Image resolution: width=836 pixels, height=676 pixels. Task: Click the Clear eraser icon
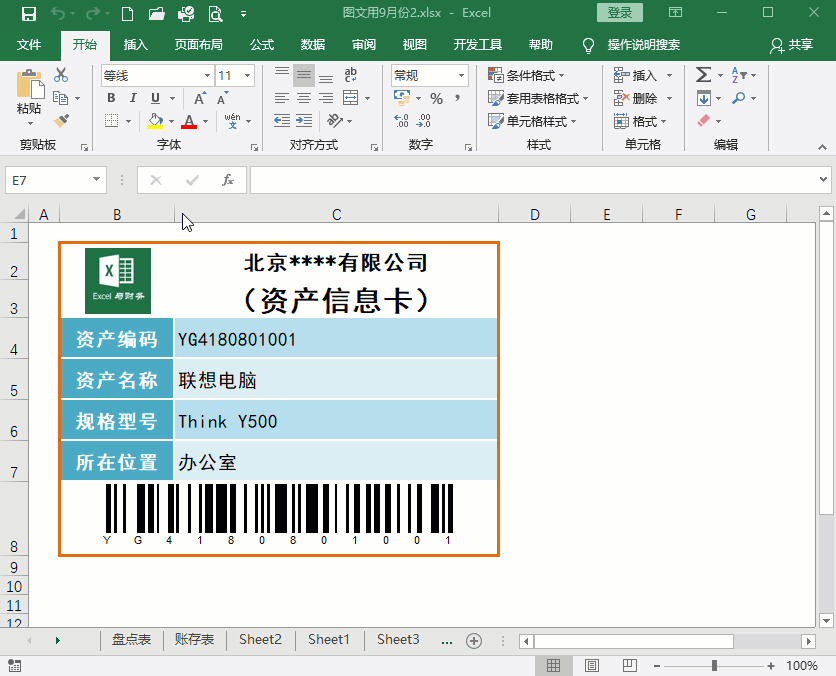point(704,121)
